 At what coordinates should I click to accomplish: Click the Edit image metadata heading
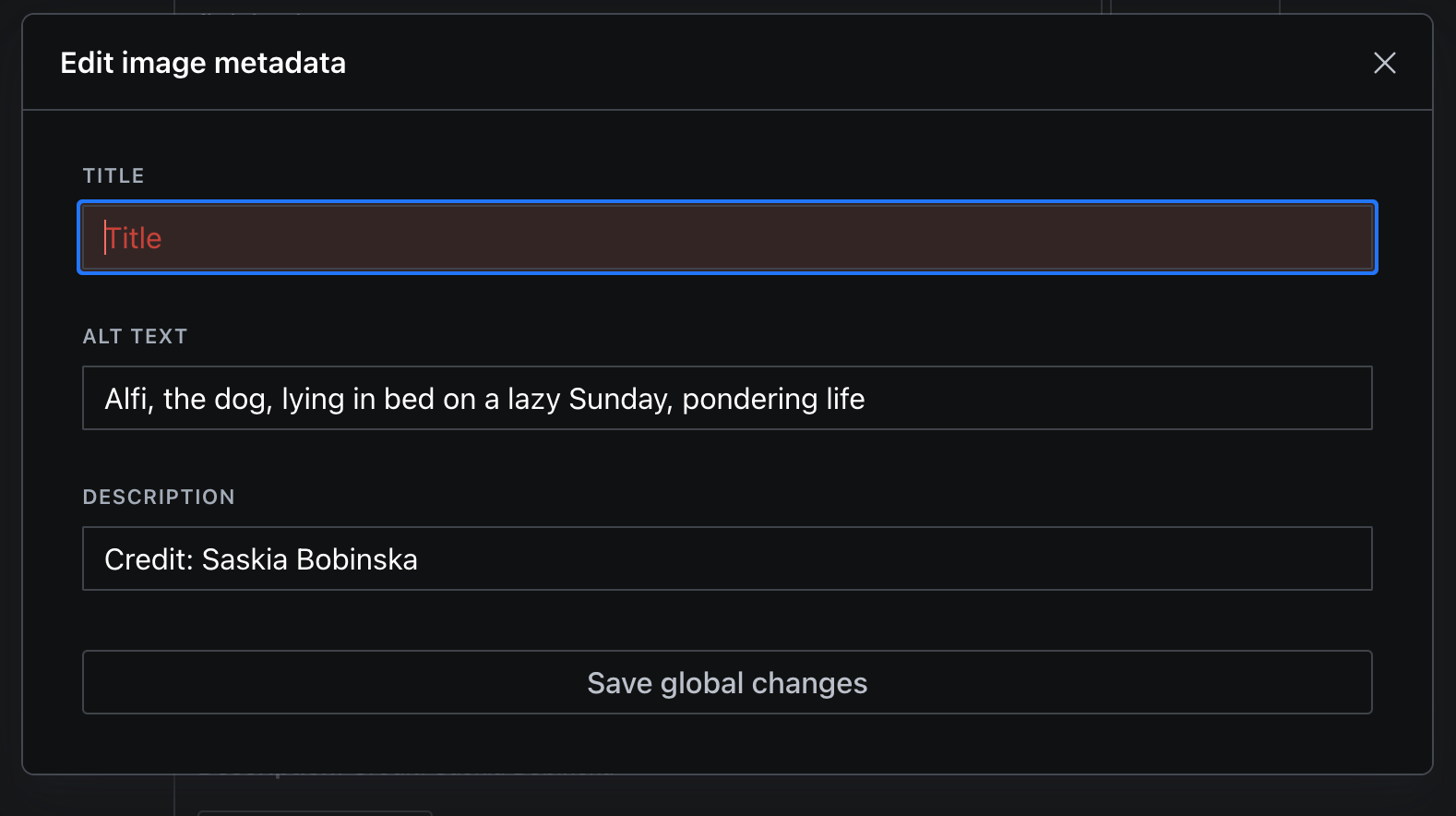[203, 63]
